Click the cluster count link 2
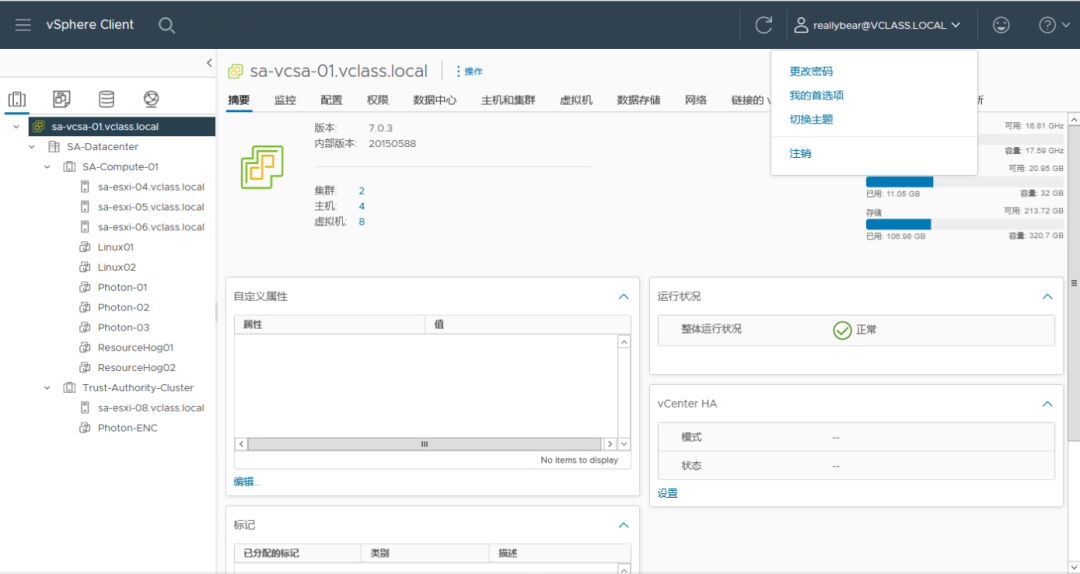The height and width of the screenshot is (574, 1080). (x=362, y=191)
